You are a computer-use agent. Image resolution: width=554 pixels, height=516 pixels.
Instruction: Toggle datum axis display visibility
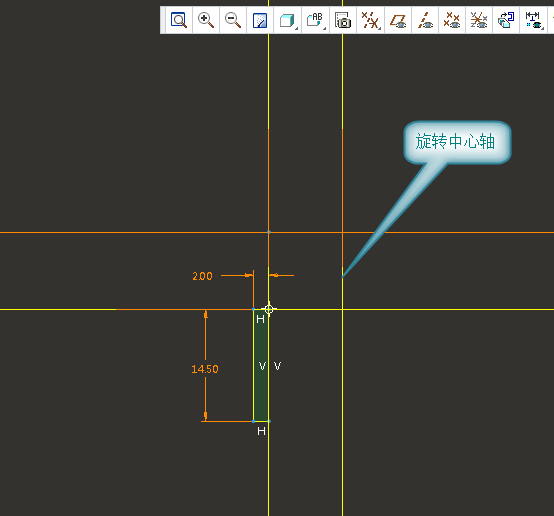click(425, 20)
